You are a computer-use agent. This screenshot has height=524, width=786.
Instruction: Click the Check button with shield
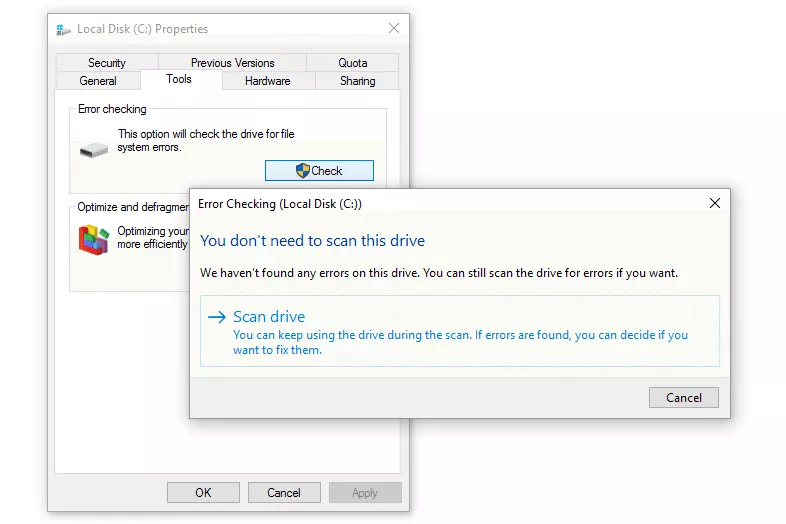click(x=319, y=170)
